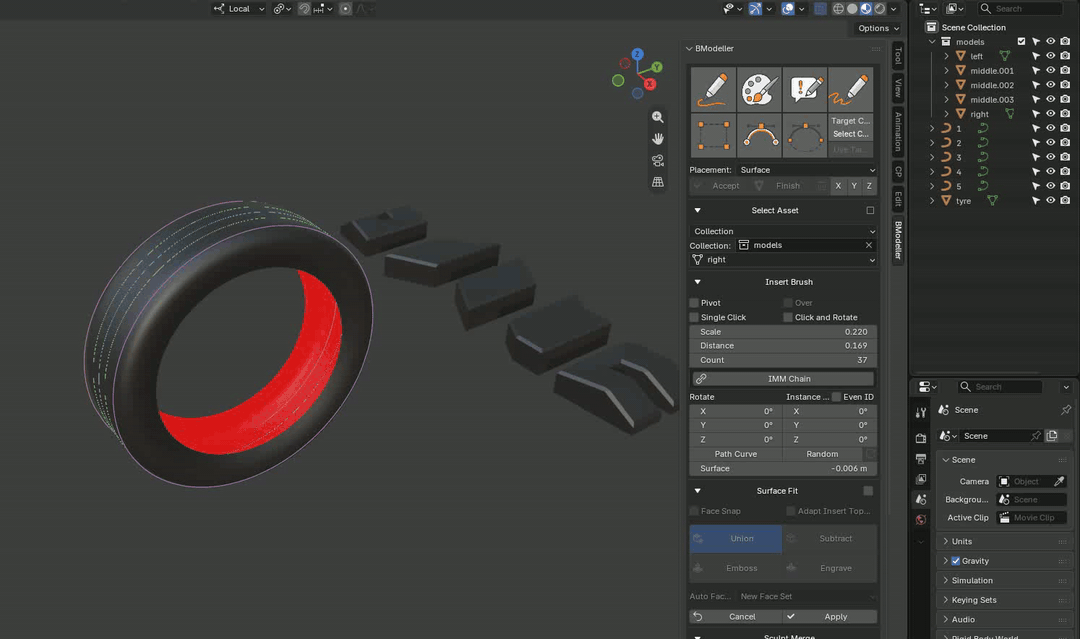Select the scribble pencil tool in BModeller
The width and height of the screenshot is (1080, 639).
click(851, 90)
